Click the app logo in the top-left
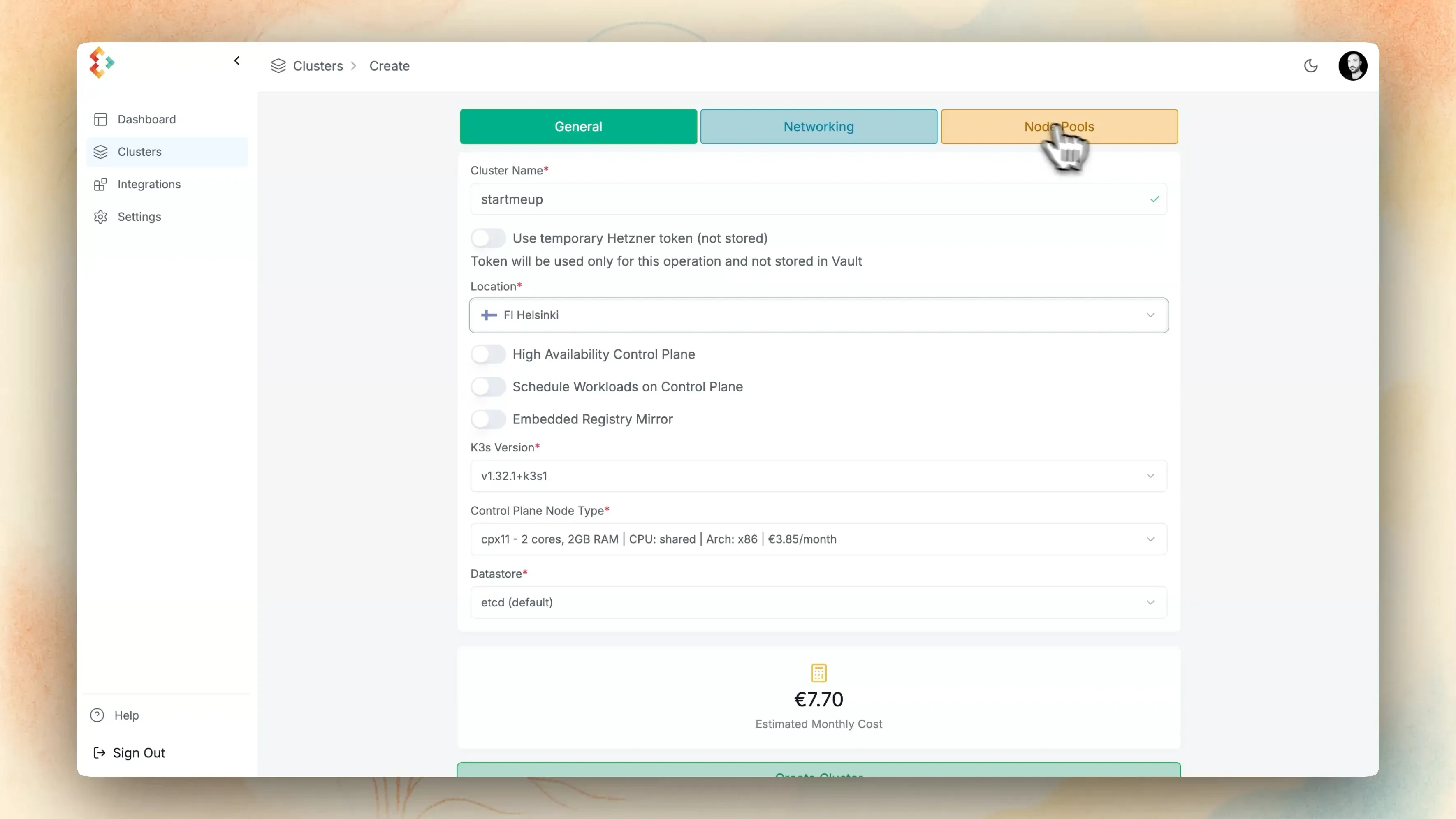 pos(102,62)
